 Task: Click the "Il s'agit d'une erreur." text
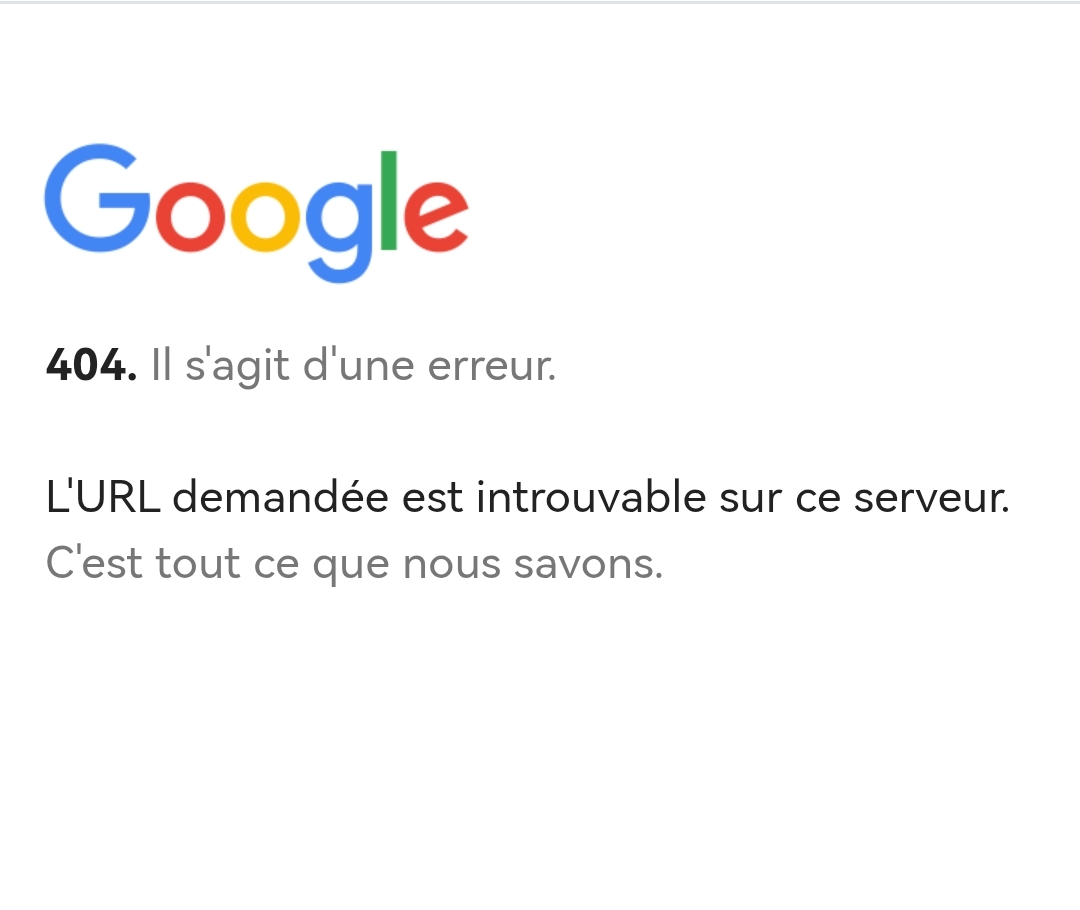coord(353,366)
